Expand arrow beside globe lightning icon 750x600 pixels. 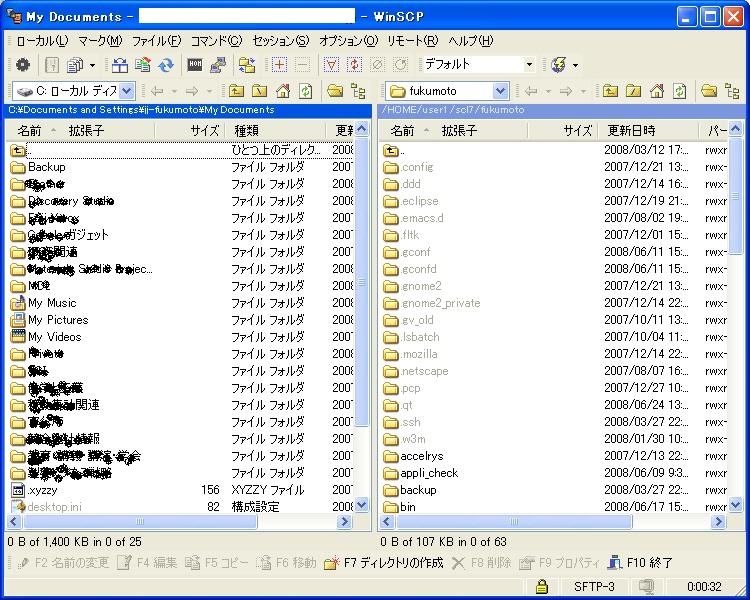pyautogui.click(x=575, y=65)
